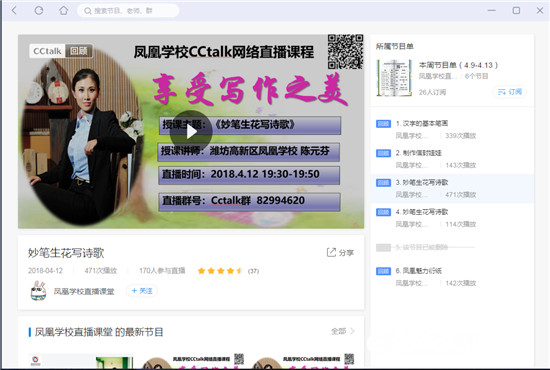Open the 本周节目单 playlist thumbnail

click(394, 78)
